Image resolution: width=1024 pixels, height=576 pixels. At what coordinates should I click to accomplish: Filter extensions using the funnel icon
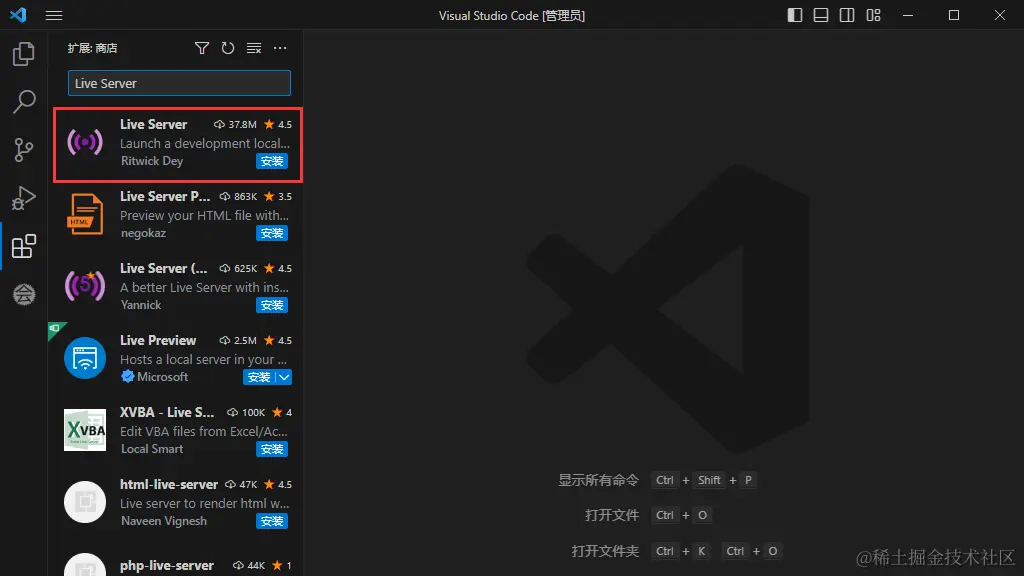202,48
